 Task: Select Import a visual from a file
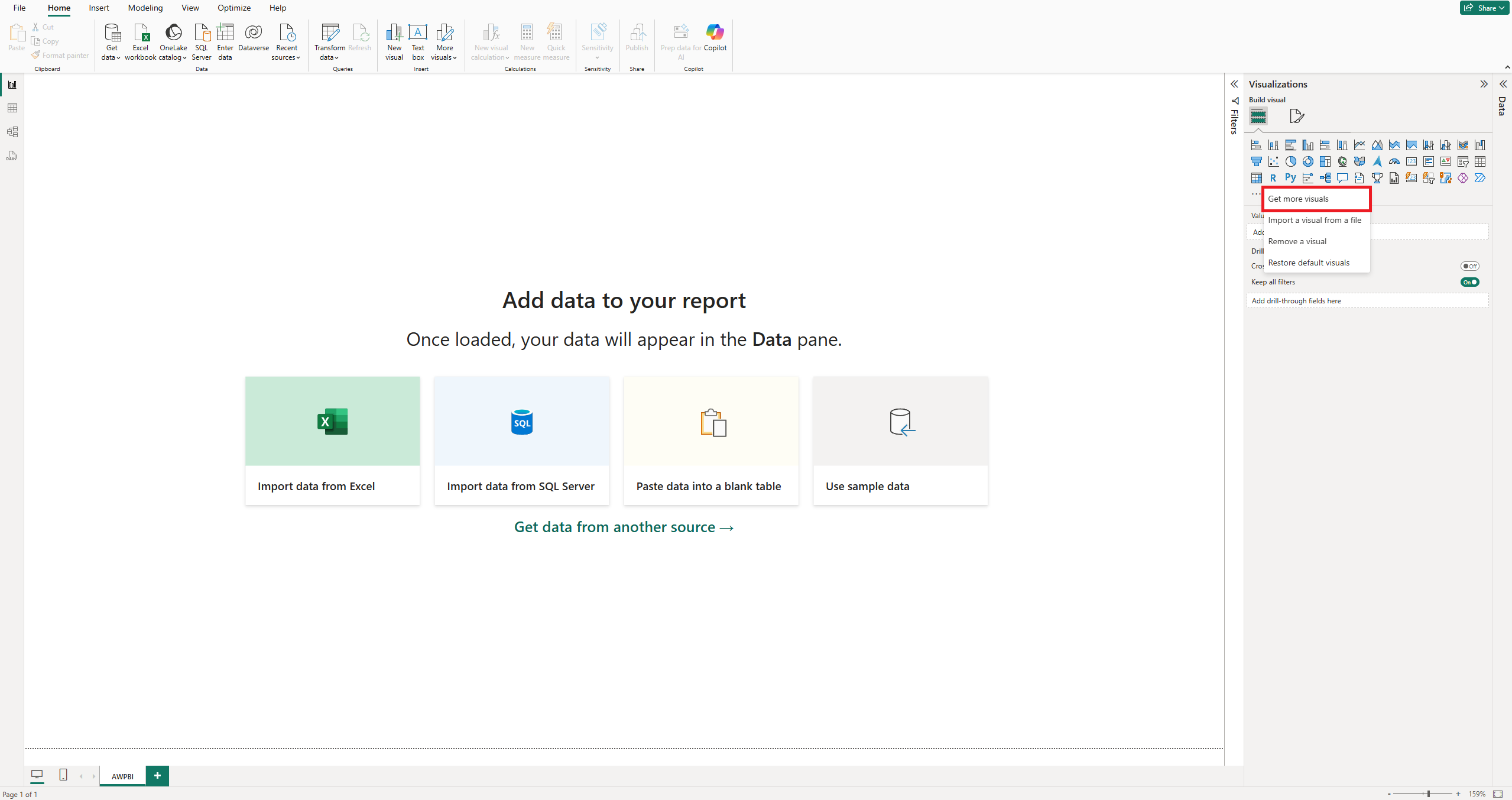pos(1316,220)
